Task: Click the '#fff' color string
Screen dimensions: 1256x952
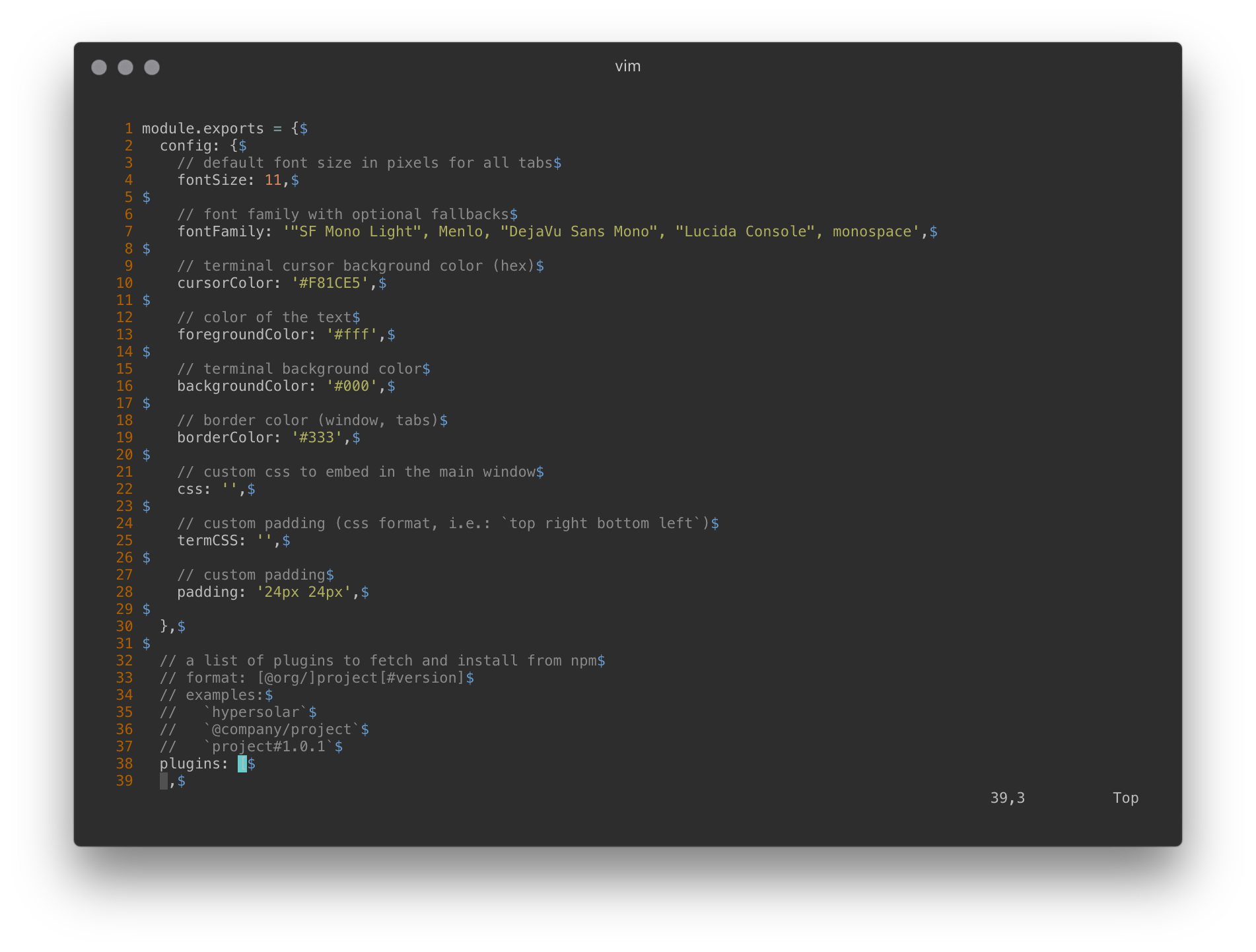Action: [x=351, y=335]
